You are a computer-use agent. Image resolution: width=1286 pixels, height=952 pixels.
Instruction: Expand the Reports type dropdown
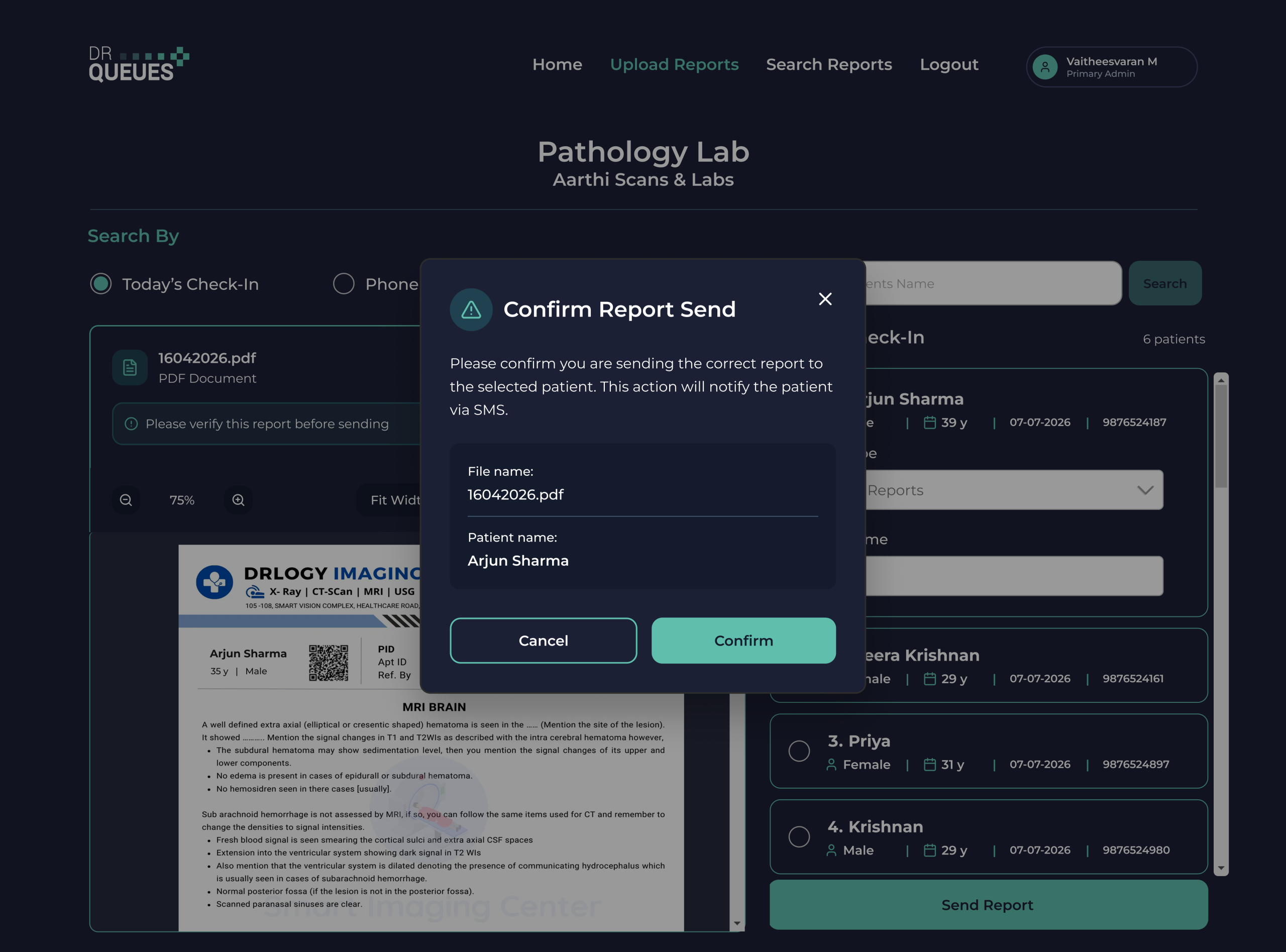[1014, 490]
